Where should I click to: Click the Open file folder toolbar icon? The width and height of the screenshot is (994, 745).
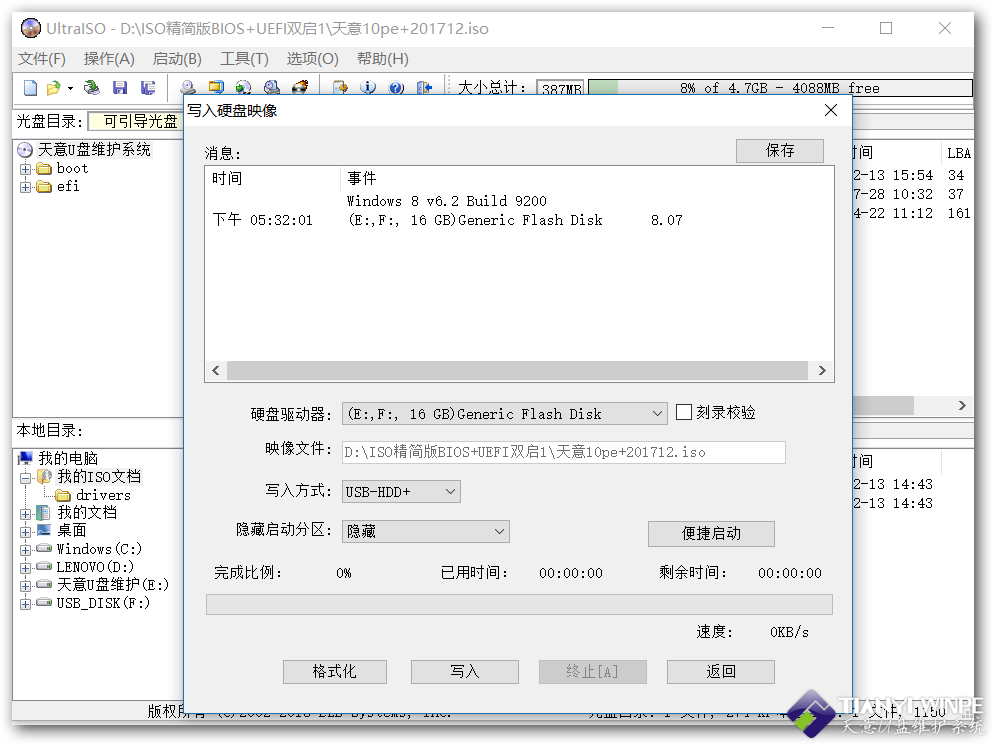[x=54, y=87]
